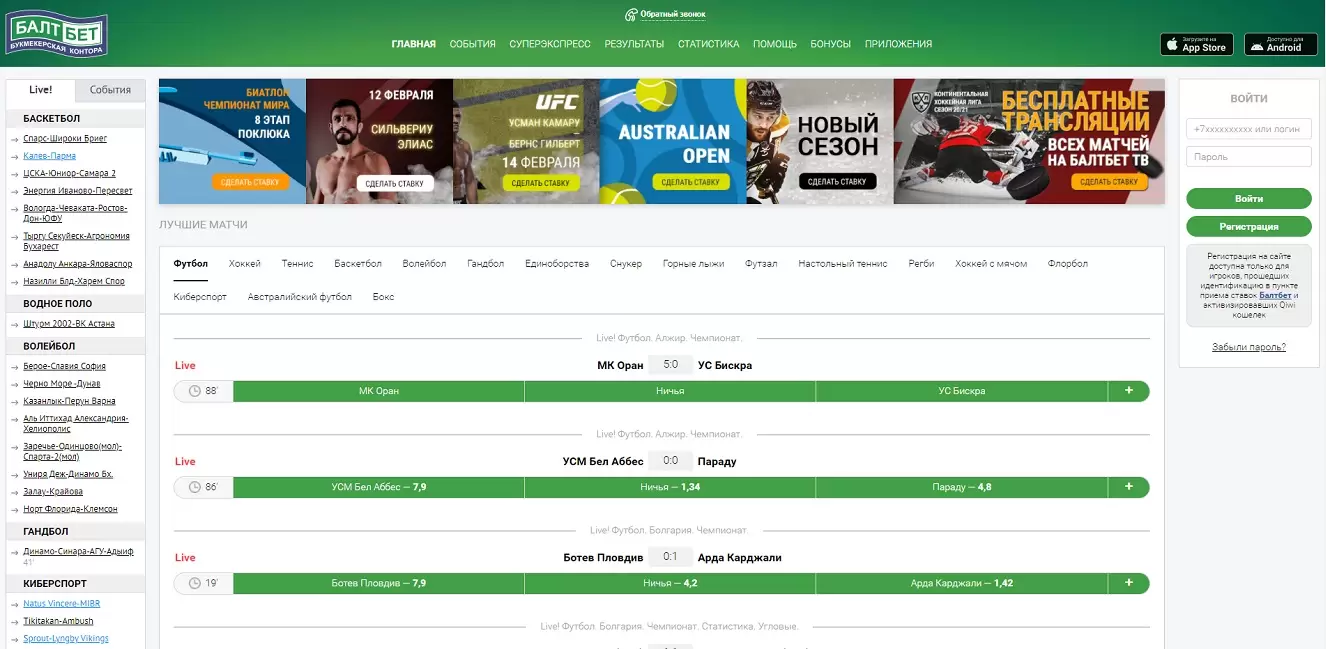Select the Хоккей sport tab

coord(245,264)
